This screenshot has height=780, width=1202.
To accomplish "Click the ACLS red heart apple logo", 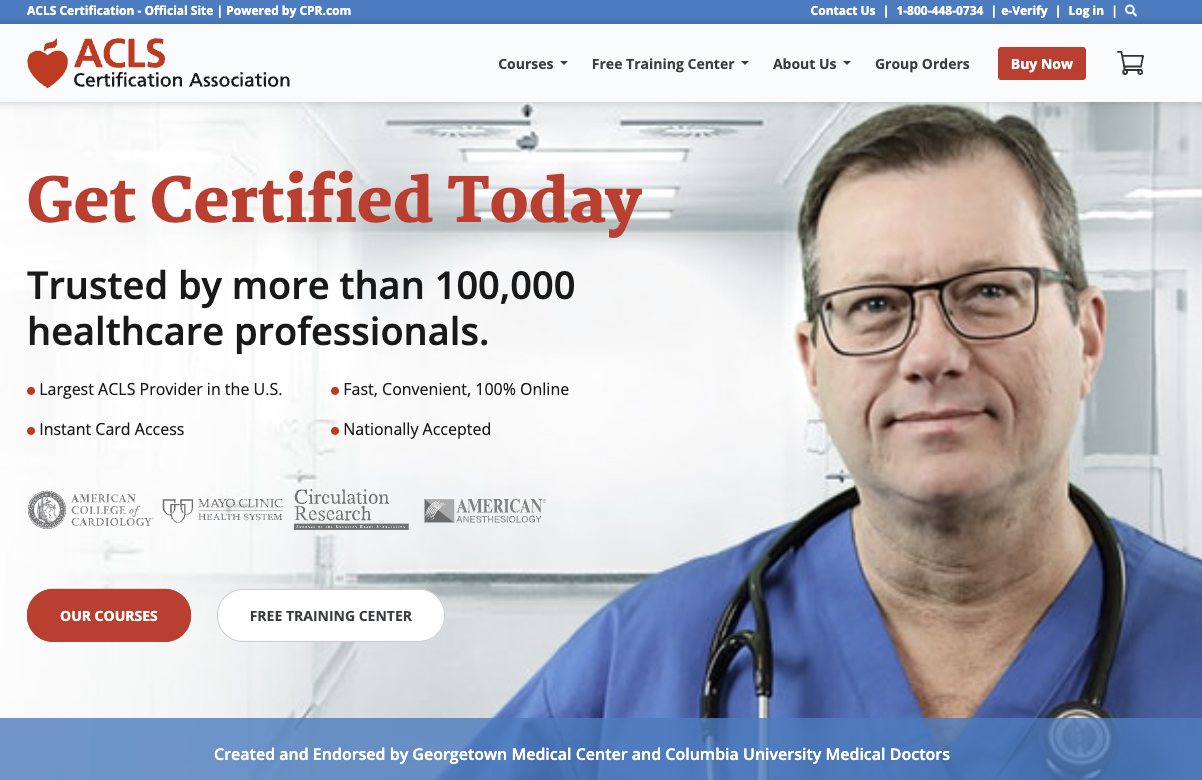I will click(x=47, y=64).
